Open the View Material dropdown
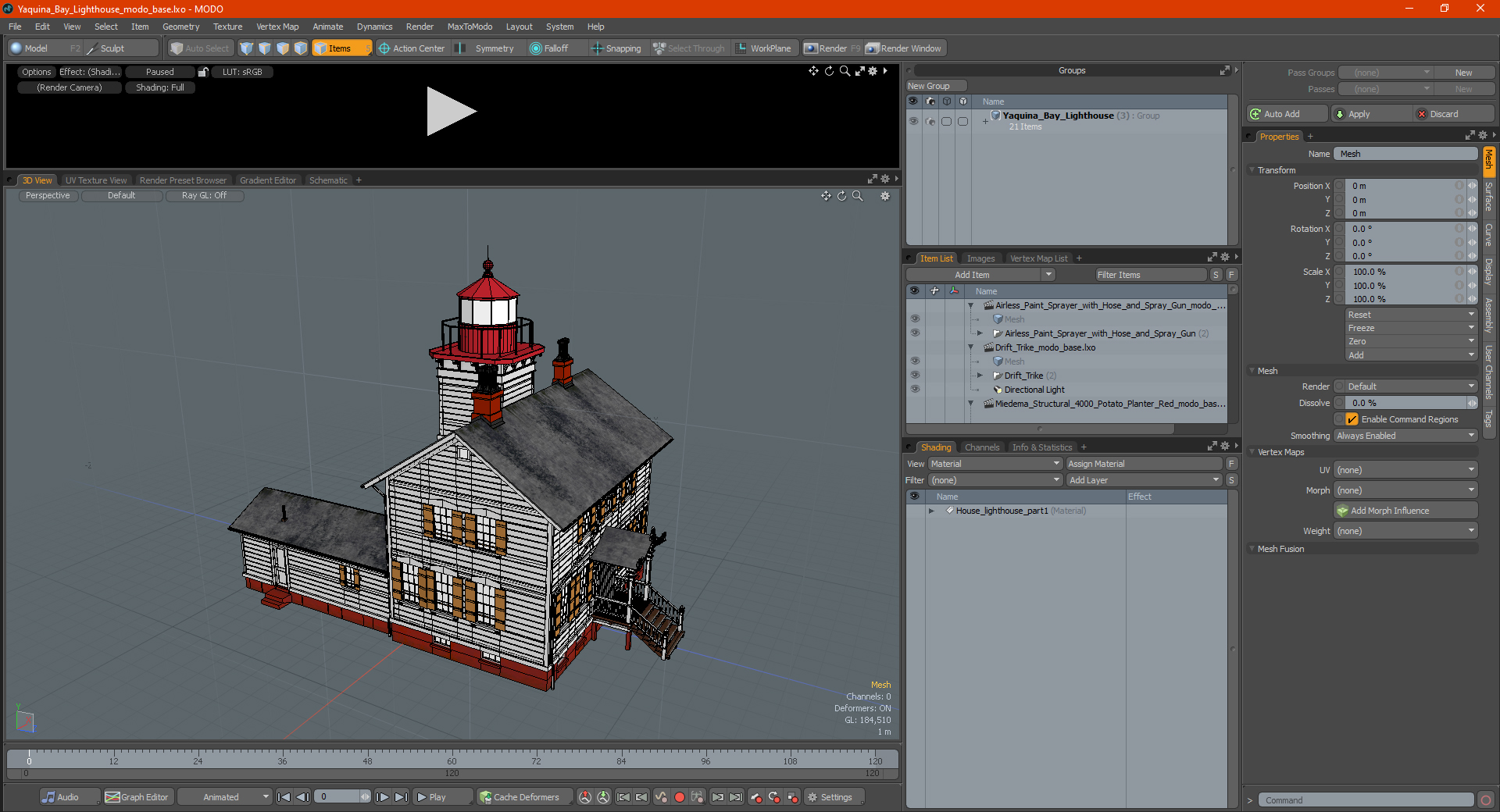The width and height of the screenshot is (1500, 812). pos(995,464)
